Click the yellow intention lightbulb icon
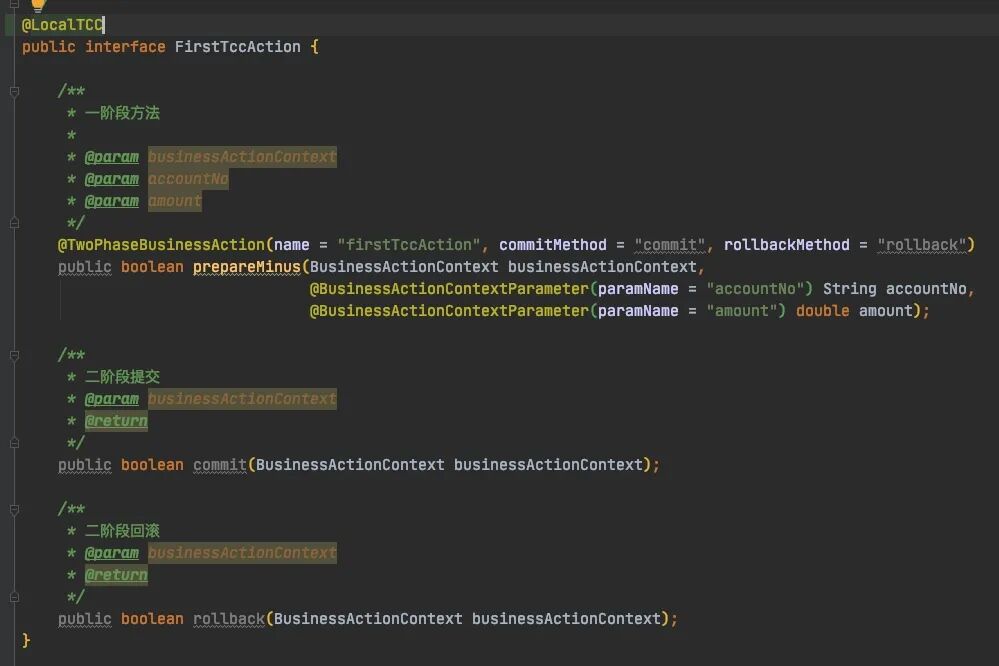This screenshot has width=999, height=666. click(38, 5)
